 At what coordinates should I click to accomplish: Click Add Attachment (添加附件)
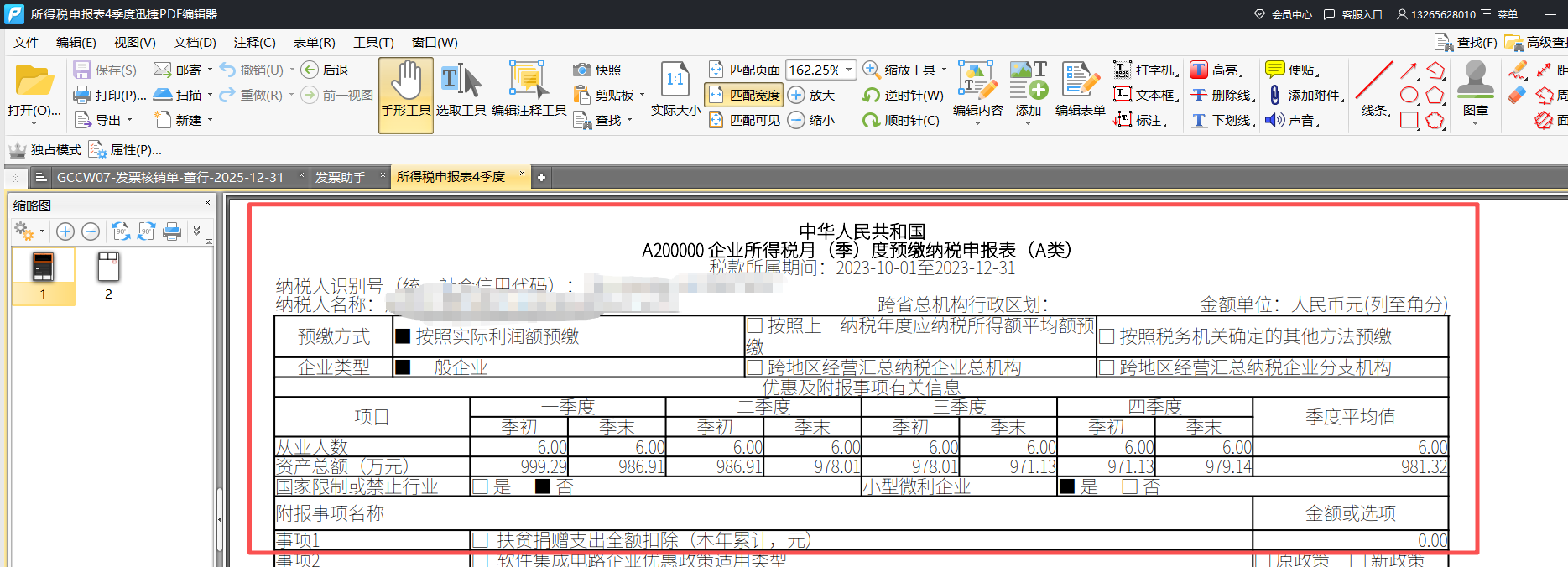pos(1305,95)
